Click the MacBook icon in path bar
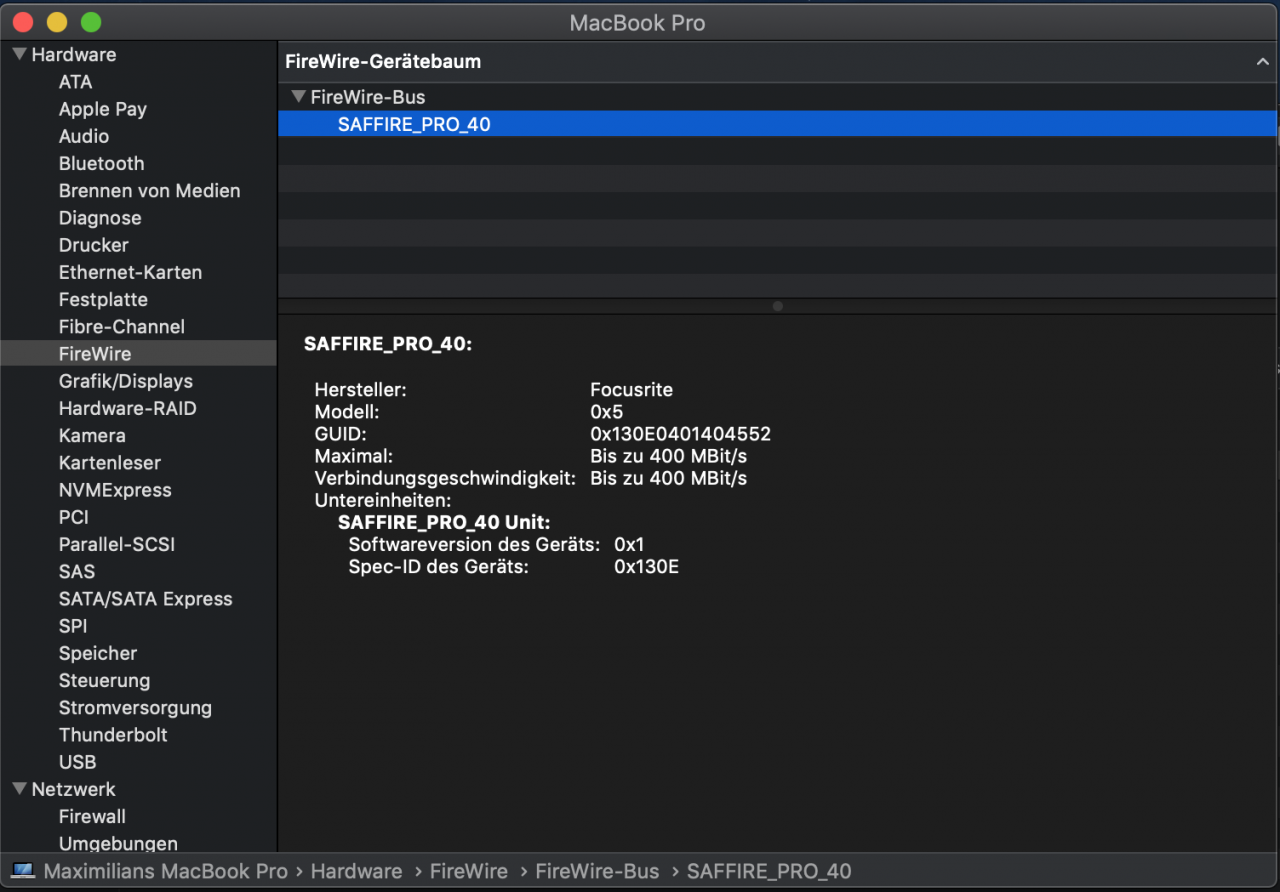This screenshot has height=892, width=1280. click(23, 871)
